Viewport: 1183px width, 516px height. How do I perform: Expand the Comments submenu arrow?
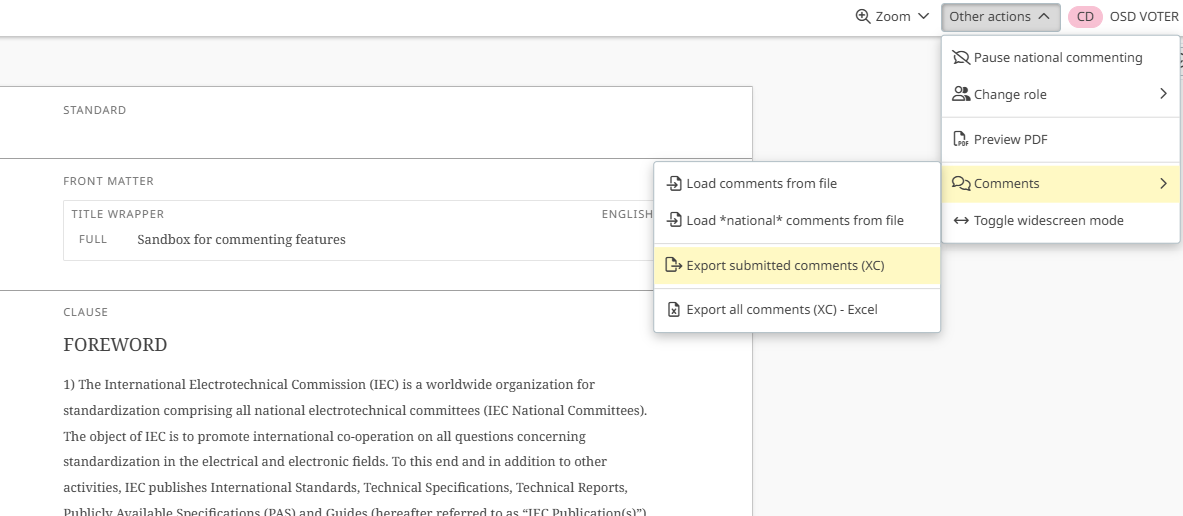pyautogui.click(x=1163, y=184)
